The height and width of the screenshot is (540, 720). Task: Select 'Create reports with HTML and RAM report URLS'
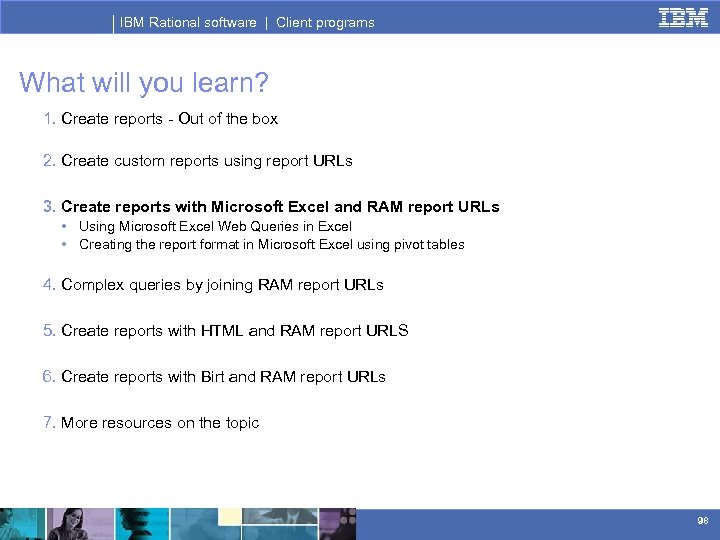coord(235,331)
